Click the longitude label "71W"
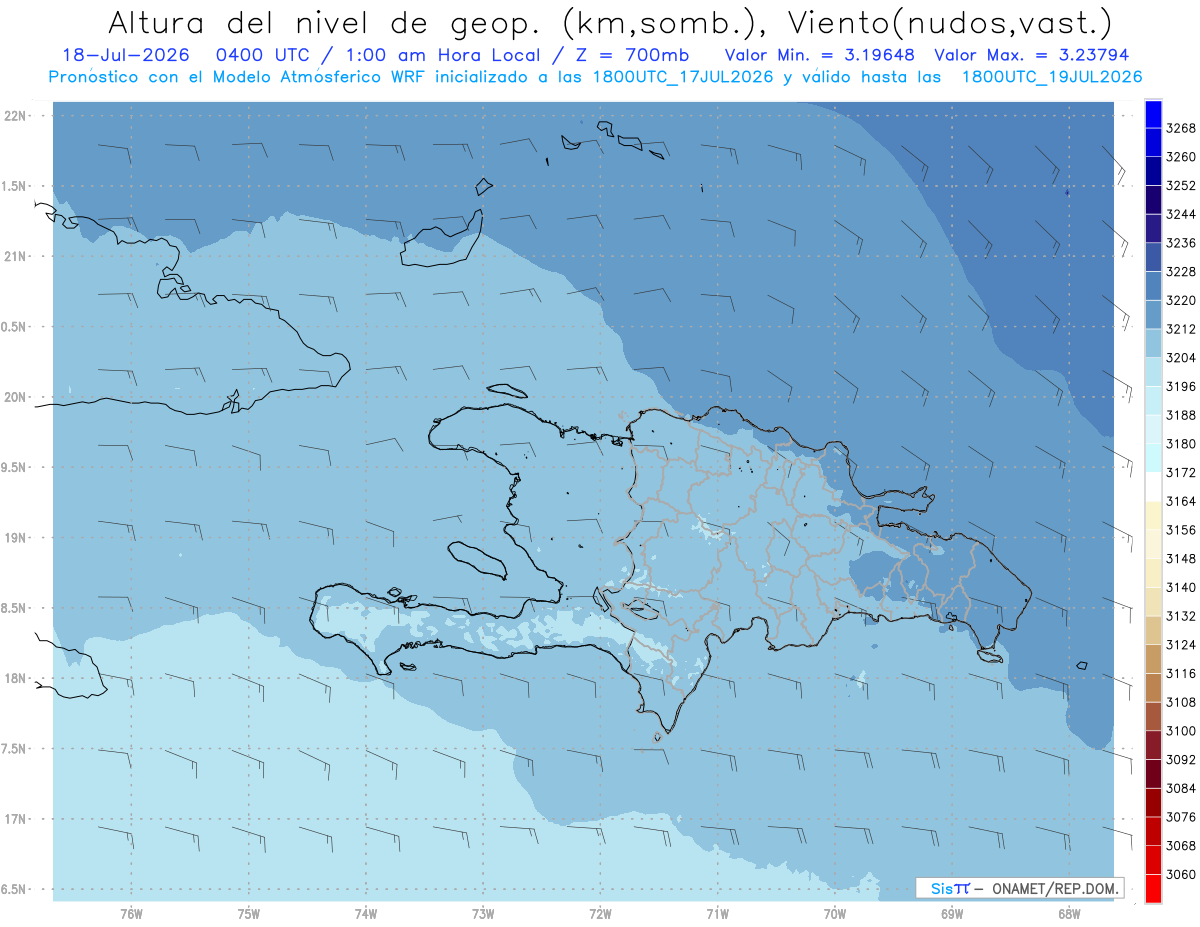 (x=717, y=913)
